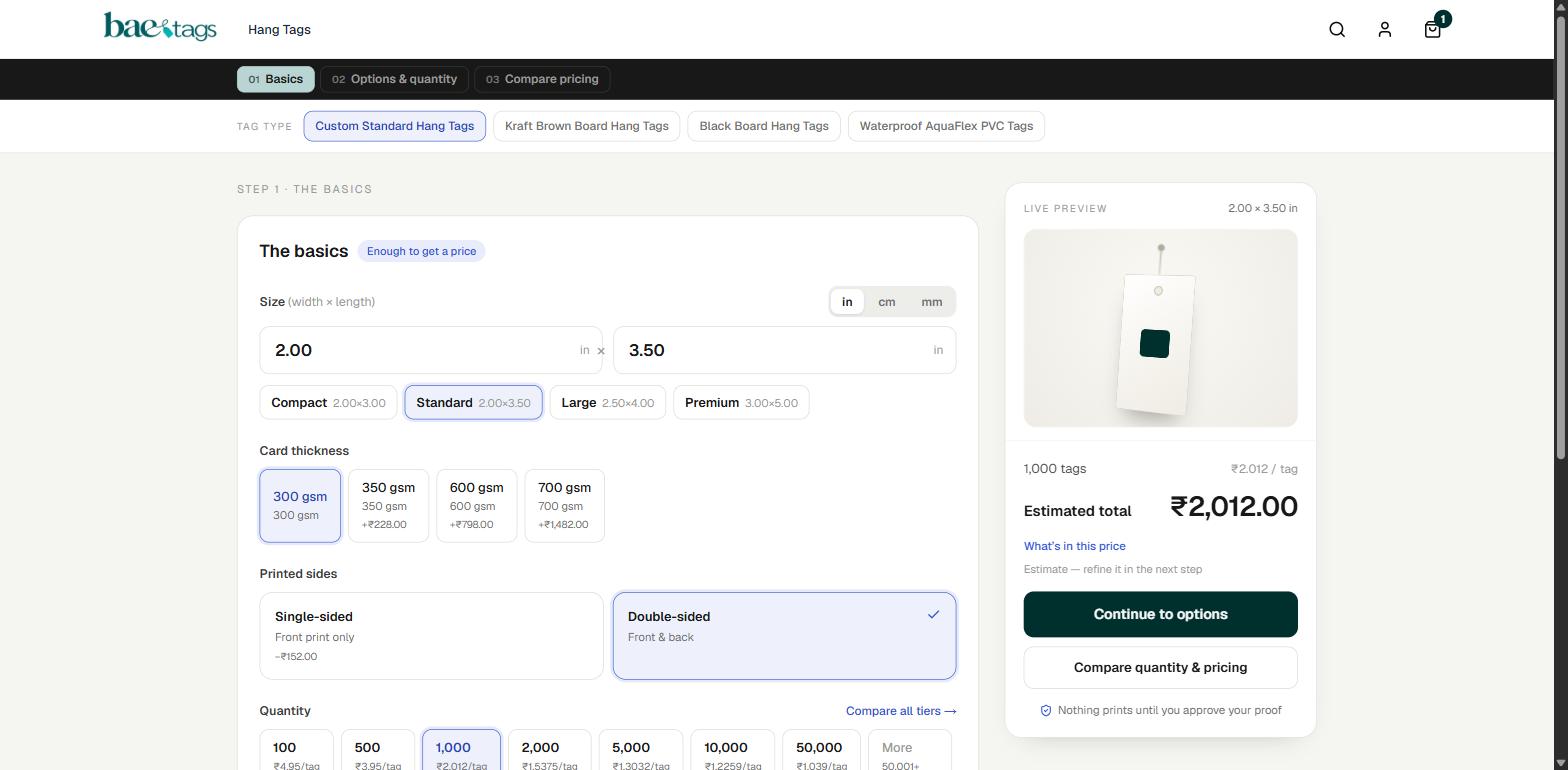Edit the length field showing 3.50

coord(785,350)
